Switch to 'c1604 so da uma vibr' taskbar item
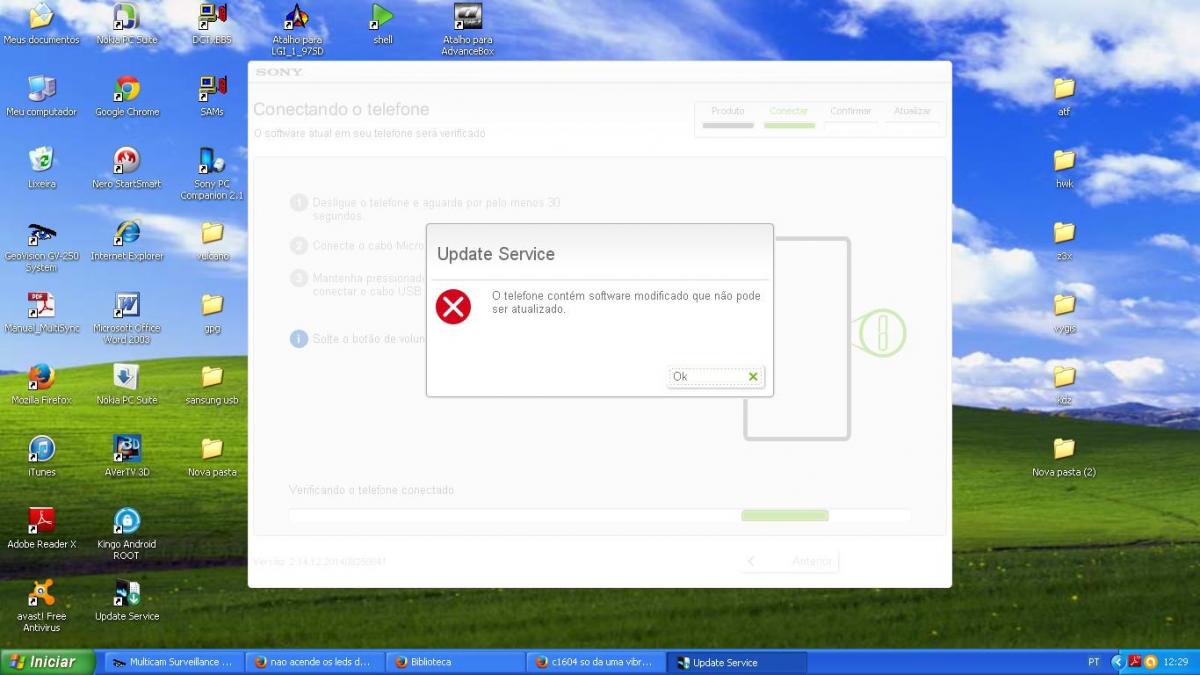Viewport: 1200px width, 675px height. (x=596, y=662)
